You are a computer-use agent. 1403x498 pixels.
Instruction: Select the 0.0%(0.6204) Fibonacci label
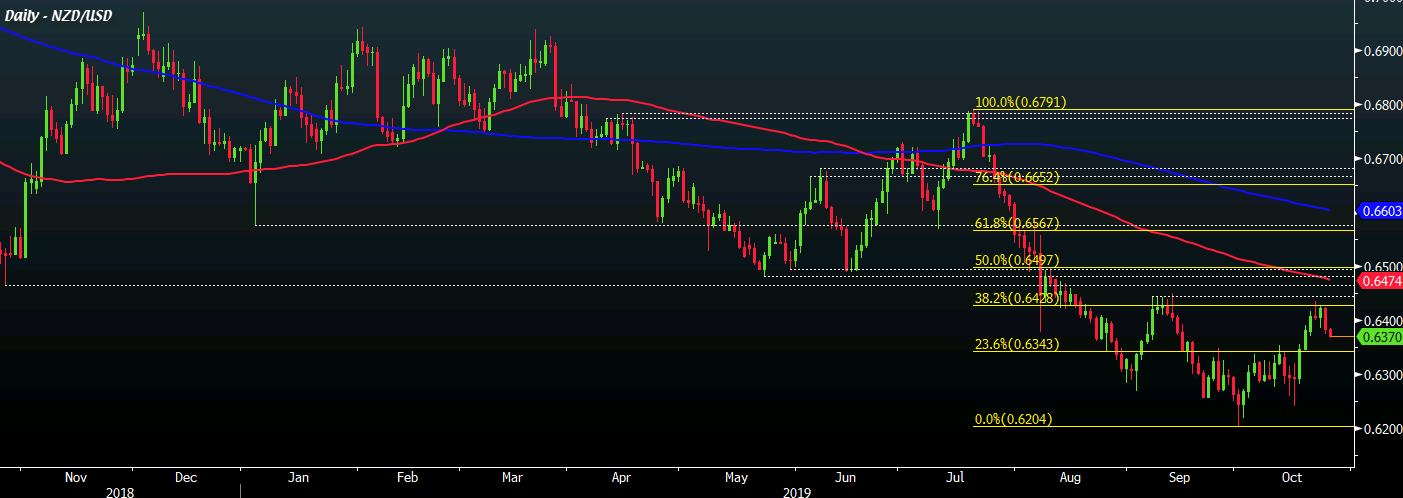1013,419
